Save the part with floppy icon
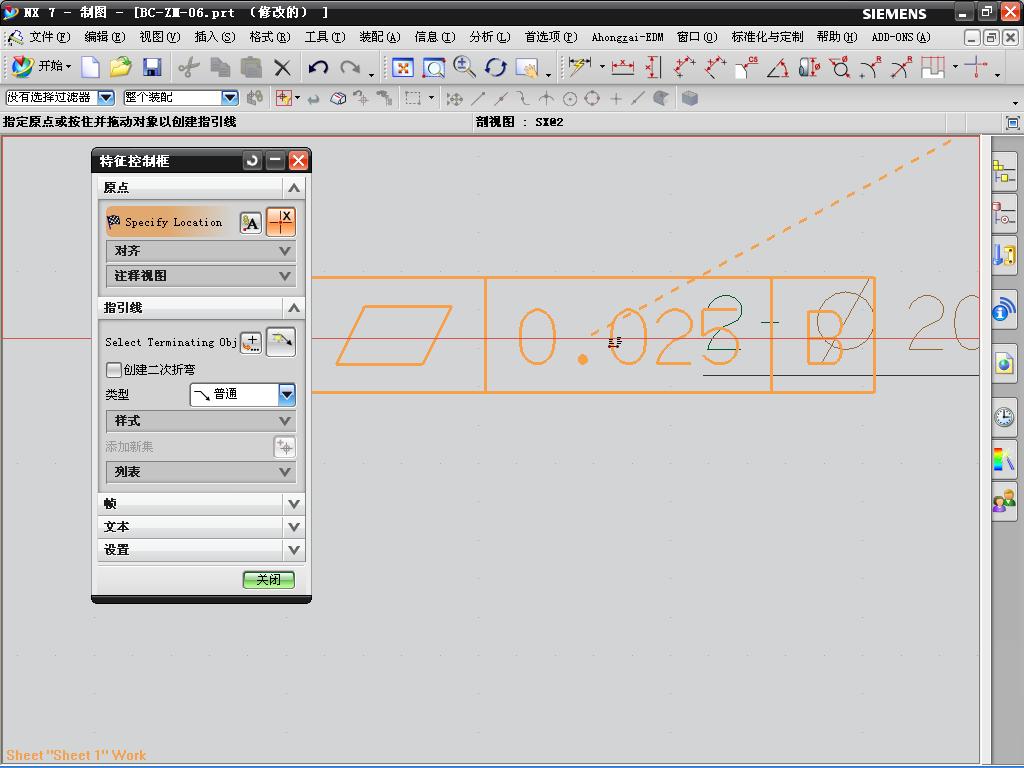 (x=152, y=67)
